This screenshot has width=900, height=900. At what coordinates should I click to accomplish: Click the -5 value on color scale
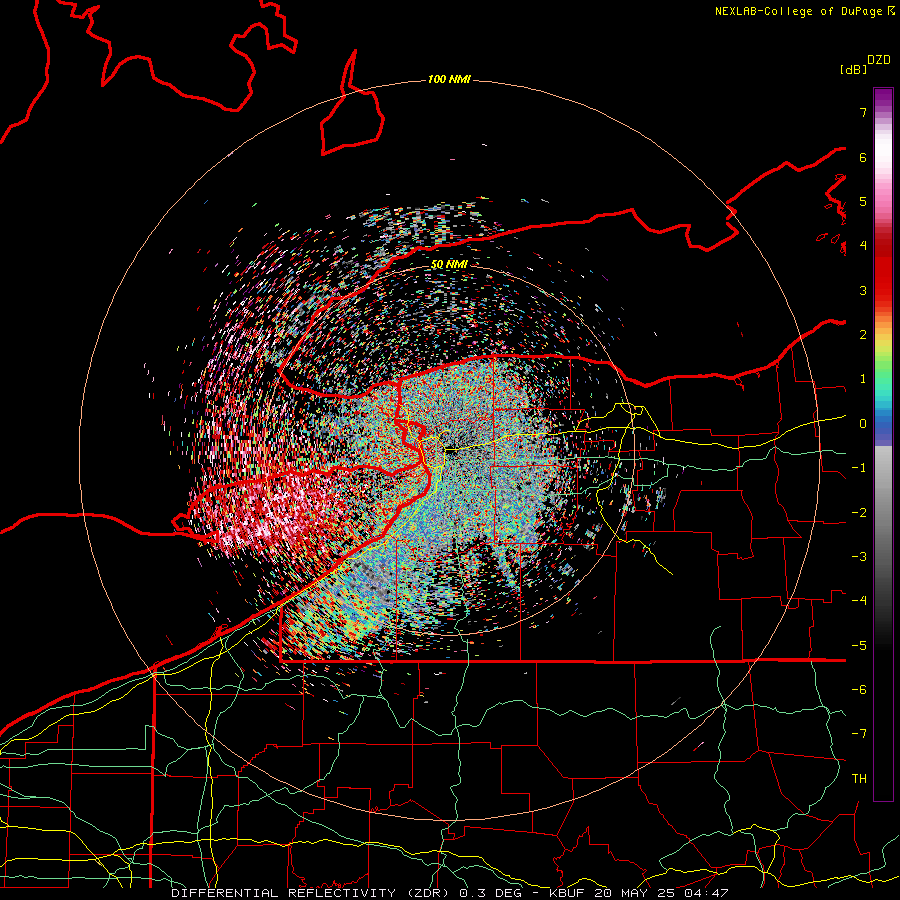pyautogui.click(x=859, y=646)
